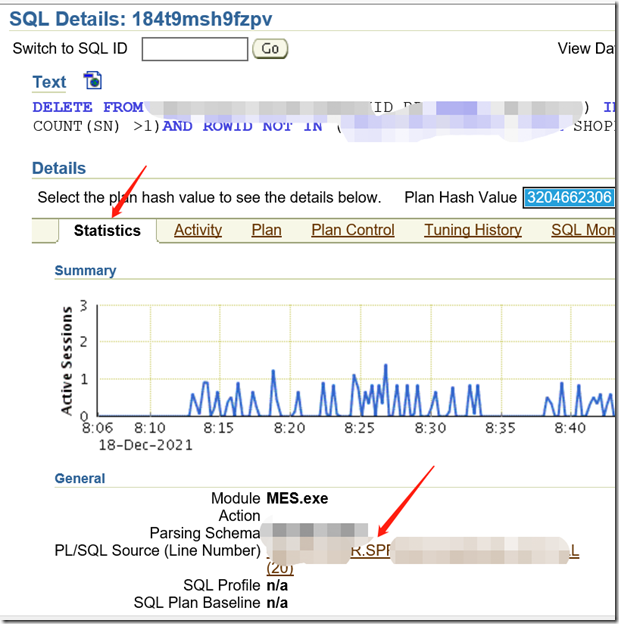Click the Parsing Schema label
The image size is (619, 624).
(205, 533)
